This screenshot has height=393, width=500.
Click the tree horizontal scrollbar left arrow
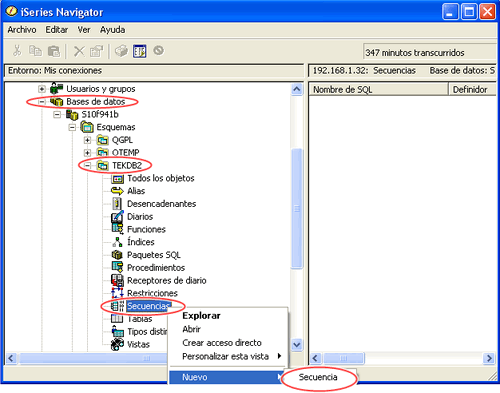pyautogui.click(x=11, y=358)
